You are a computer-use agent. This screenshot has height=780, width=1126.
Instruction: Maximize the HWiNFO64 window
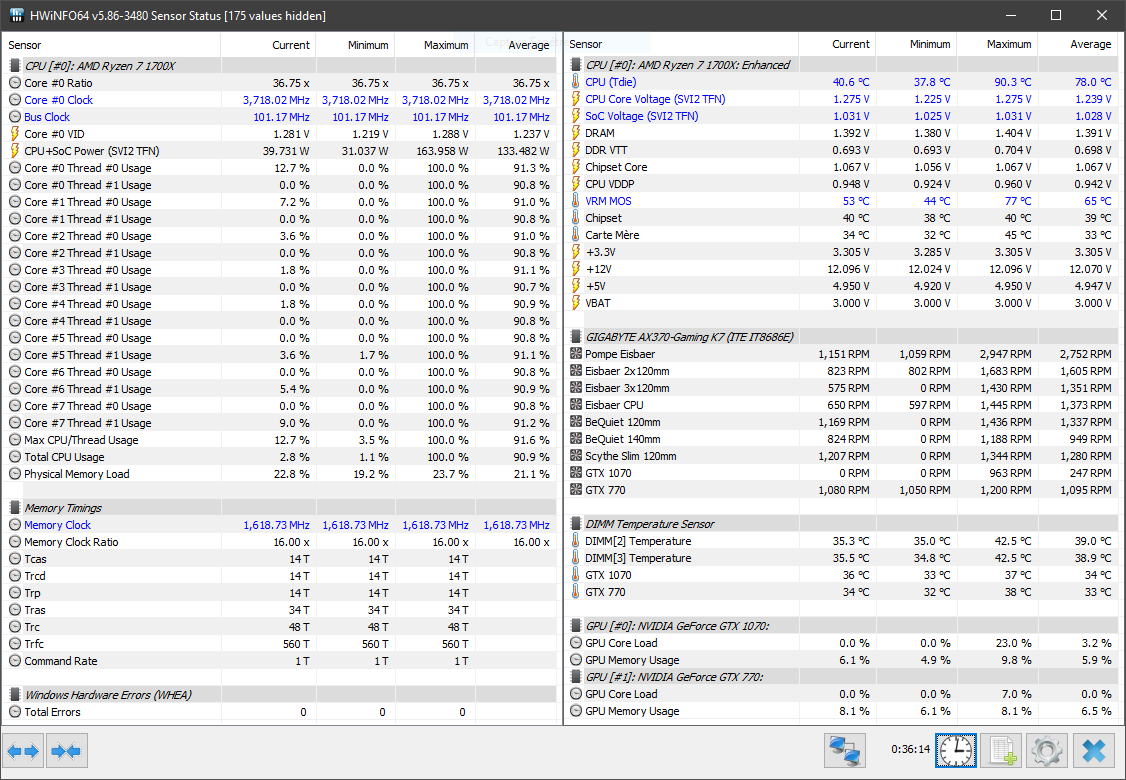pyautogui.click(x=1056, y=15)
